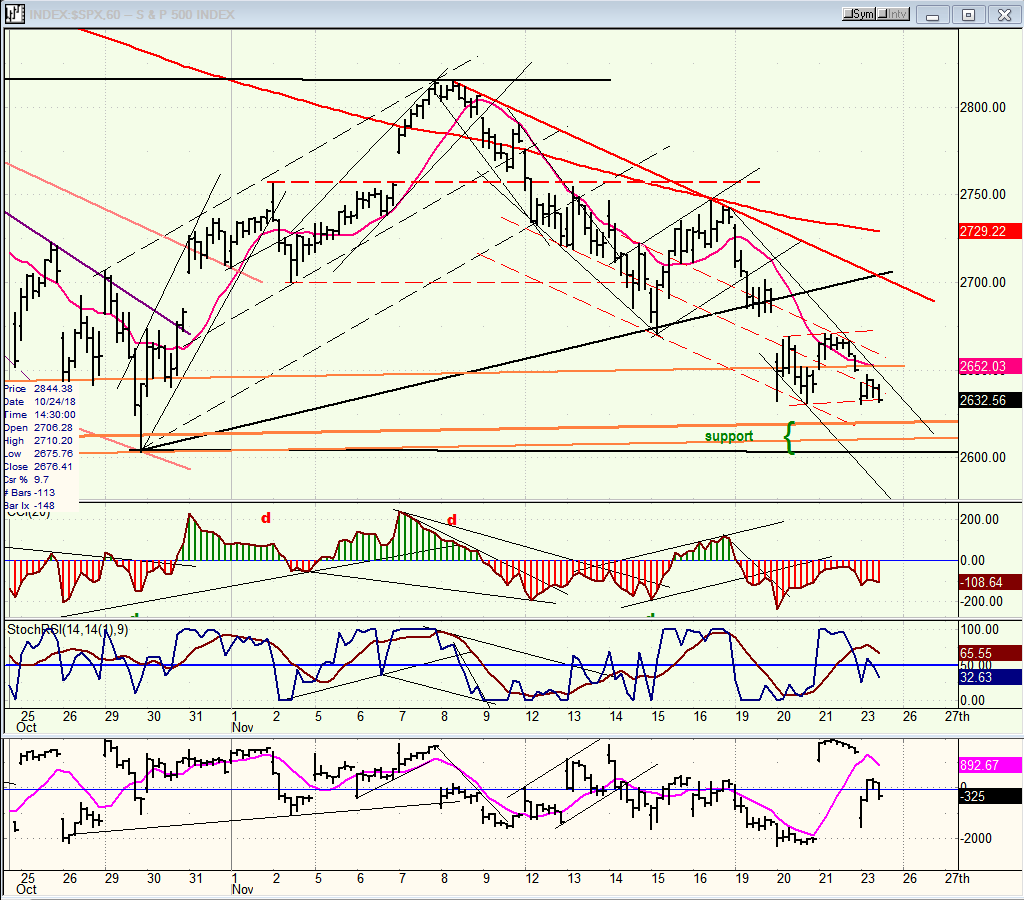
Task: Select first red 'd' marker in CCI pane
Action: pos(266,519)
